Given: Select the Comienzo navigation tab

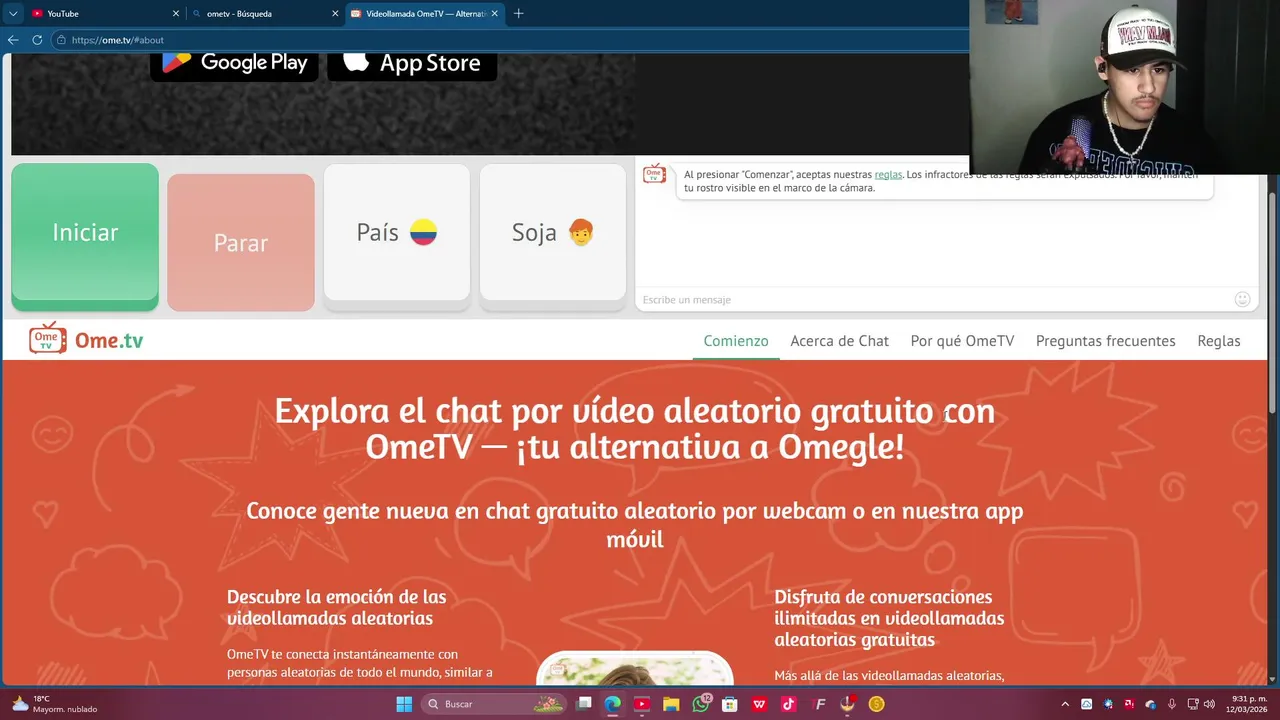Looking at the screenshot, I should pos(736,341).
